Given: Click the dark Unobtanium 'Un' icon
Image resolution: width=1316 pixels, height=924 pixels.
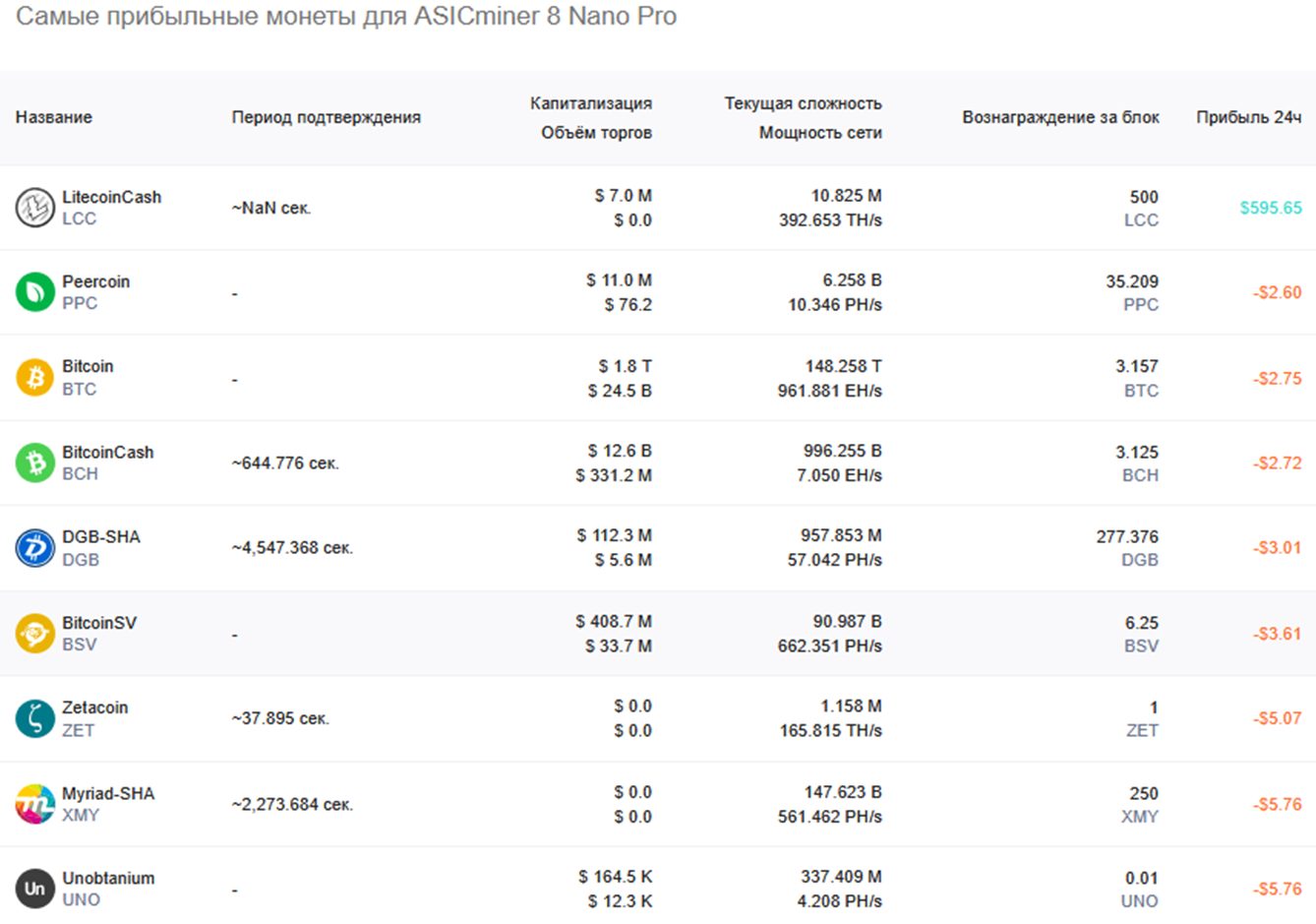Looking at the screenshot, I should point(34,889).
